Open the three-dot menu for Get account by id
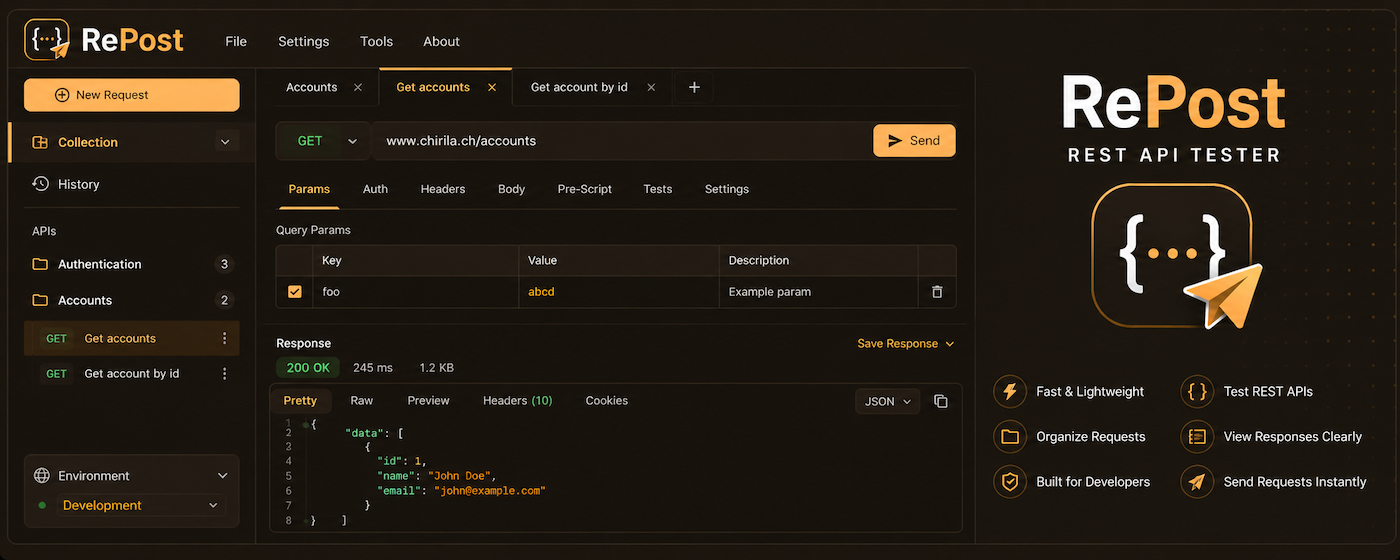This screenshot has height=560, width=1400. [224, 374]
